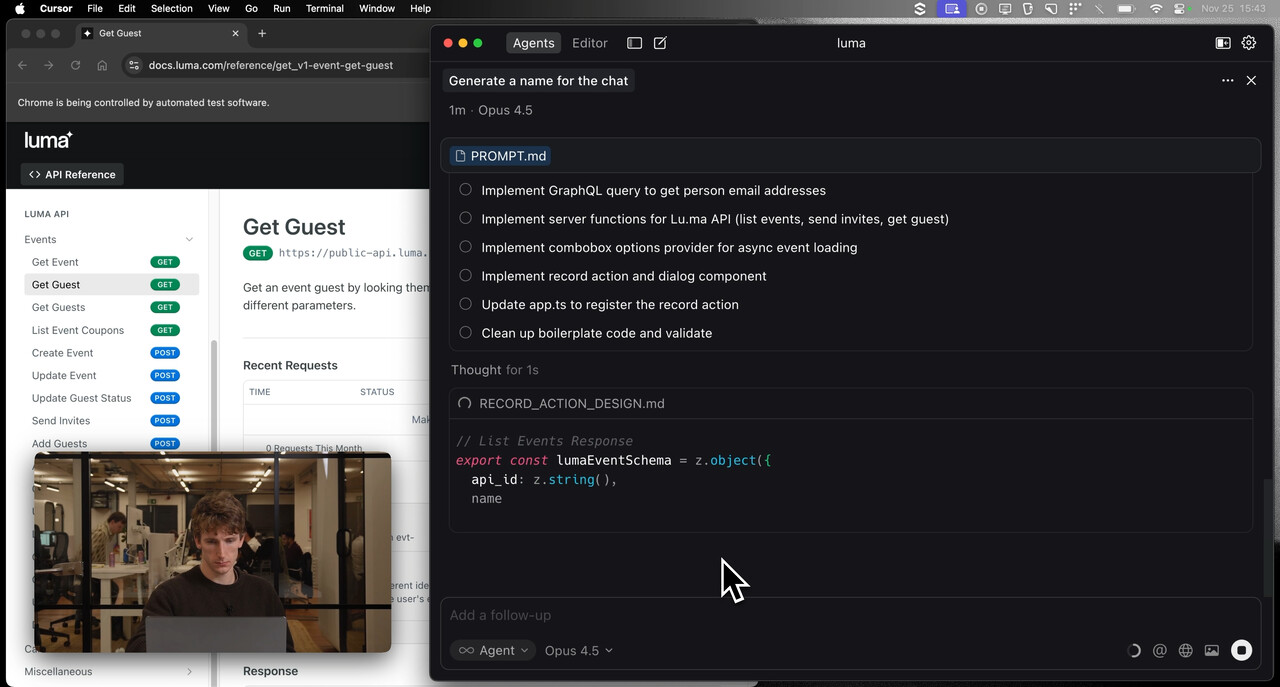Open the Terminal menu in menu bar
Screen dimensions: 1280x687
point(324,8)
